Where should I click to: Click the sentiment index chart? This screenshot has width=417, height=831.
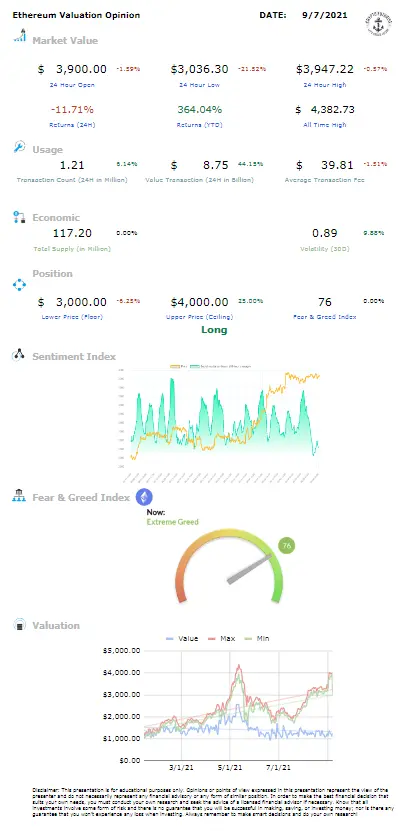tap(218, 422)
